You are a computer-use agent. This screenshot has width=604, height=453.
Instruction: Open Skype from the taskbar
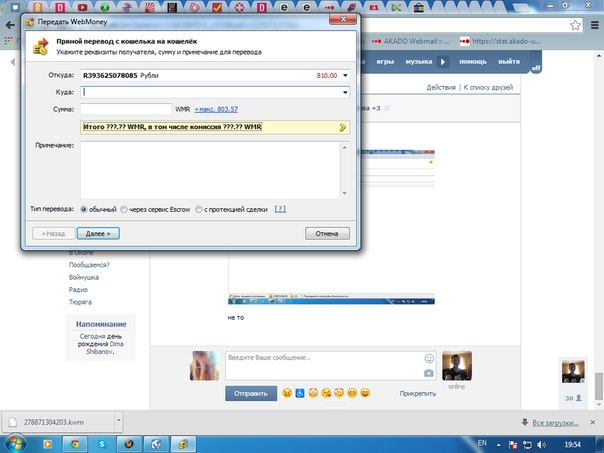102,444
